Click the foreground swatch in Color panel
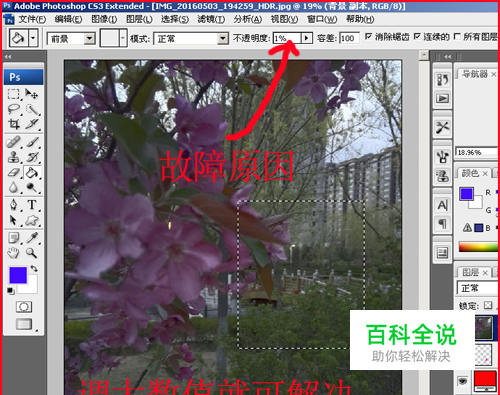Screen dimensions: 500x395 coord(466,194)
